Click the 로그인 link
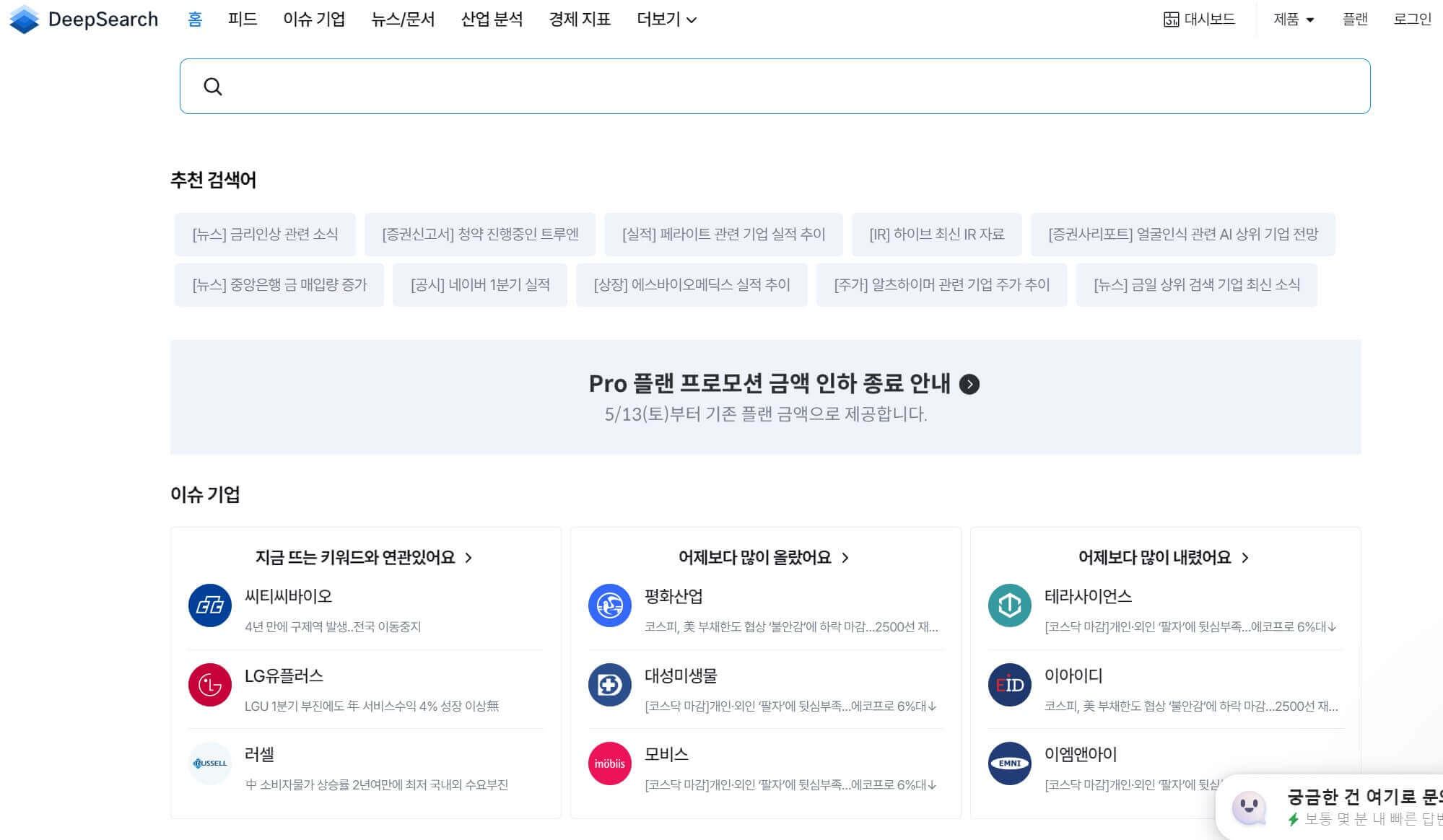The height and width of the screenshot is (840, 1443). [1412, 19]
